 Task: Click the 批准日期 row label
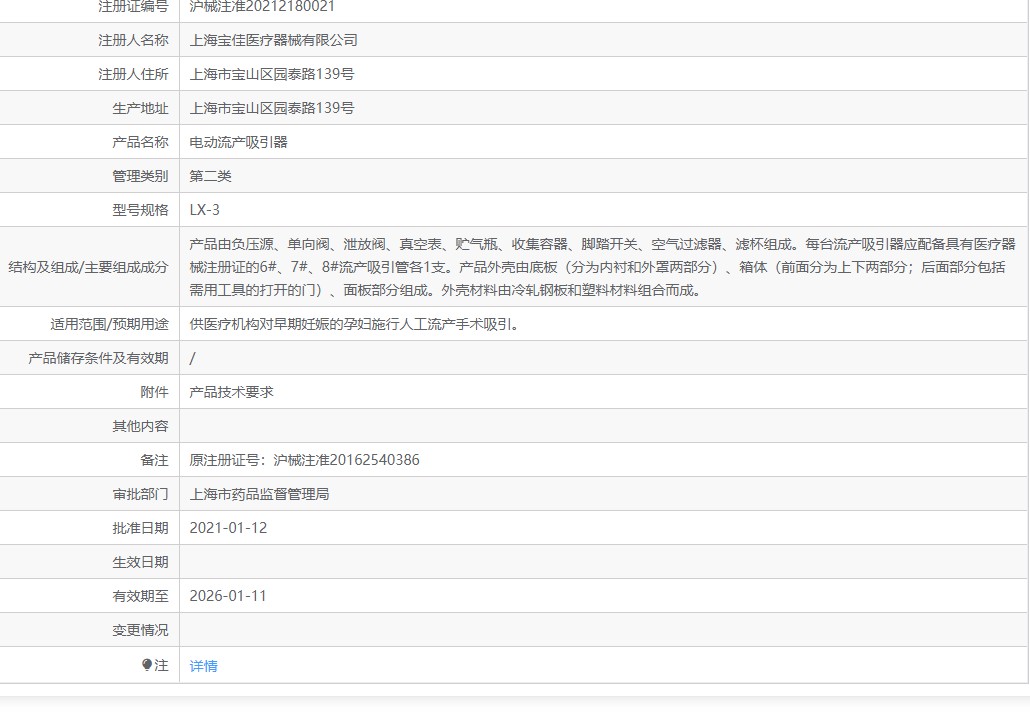[141, 528]
